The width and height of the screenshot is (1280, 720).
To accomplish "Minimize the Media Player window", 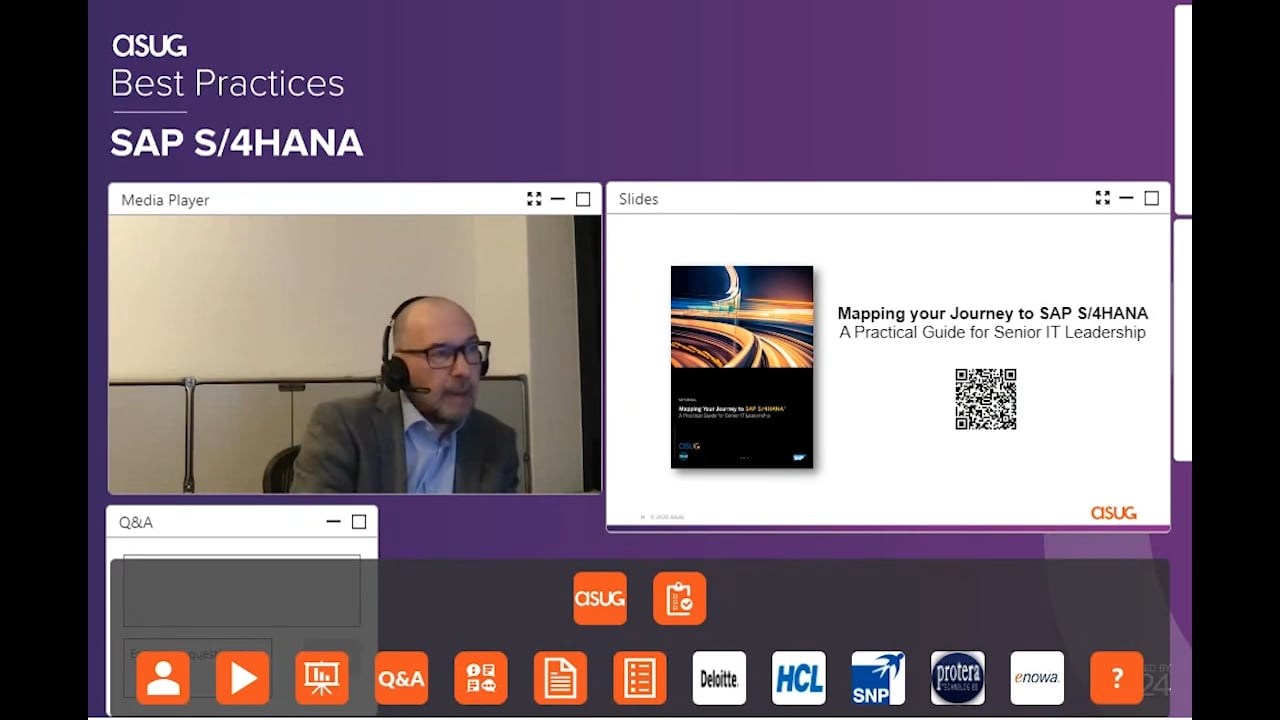I will [x=558, y=199].
